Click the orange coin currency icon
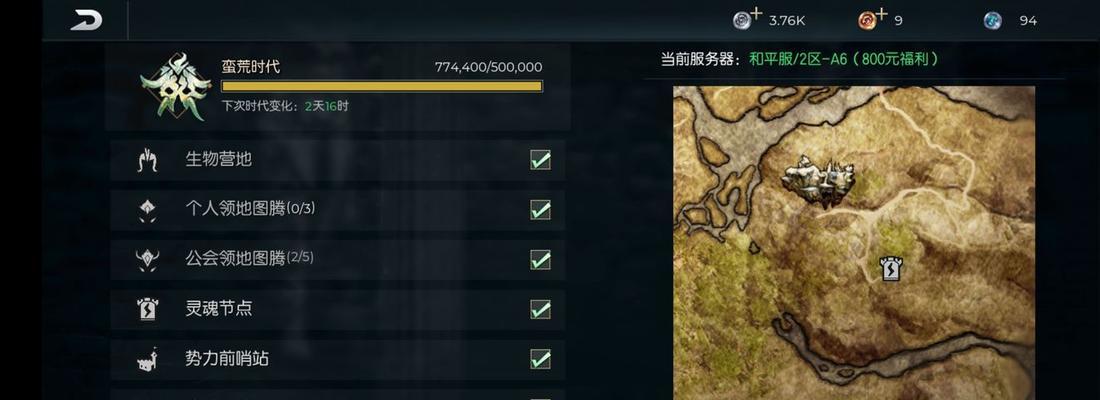This screenshot has width=1100, height=400. (x=867, y=20)
